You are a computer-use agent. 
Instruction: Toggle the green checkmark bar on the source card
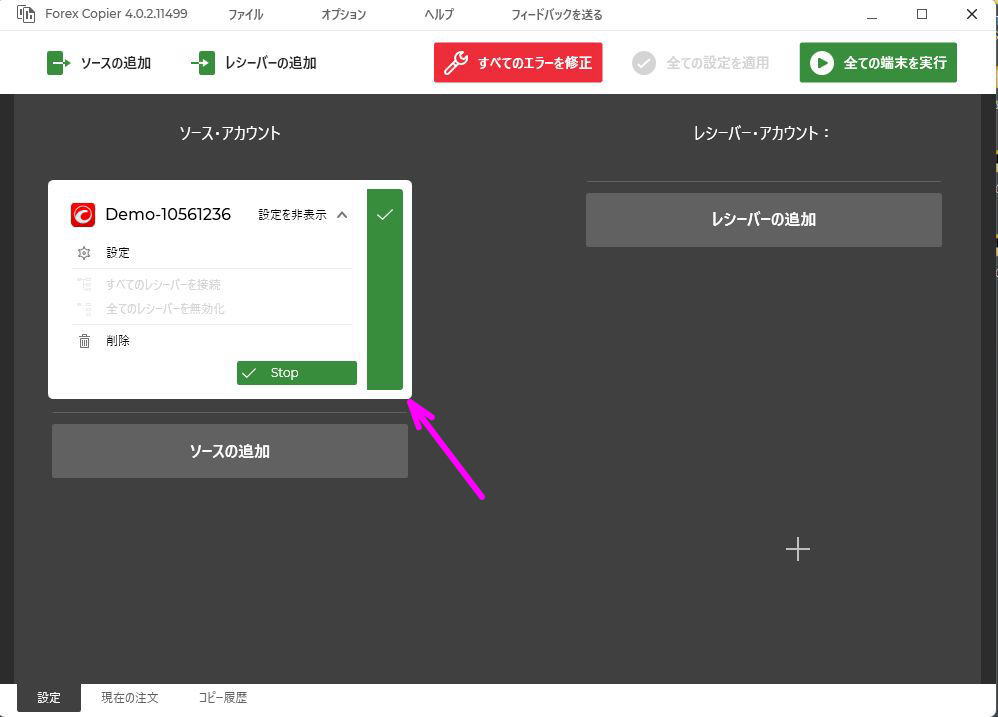point(384,288)
